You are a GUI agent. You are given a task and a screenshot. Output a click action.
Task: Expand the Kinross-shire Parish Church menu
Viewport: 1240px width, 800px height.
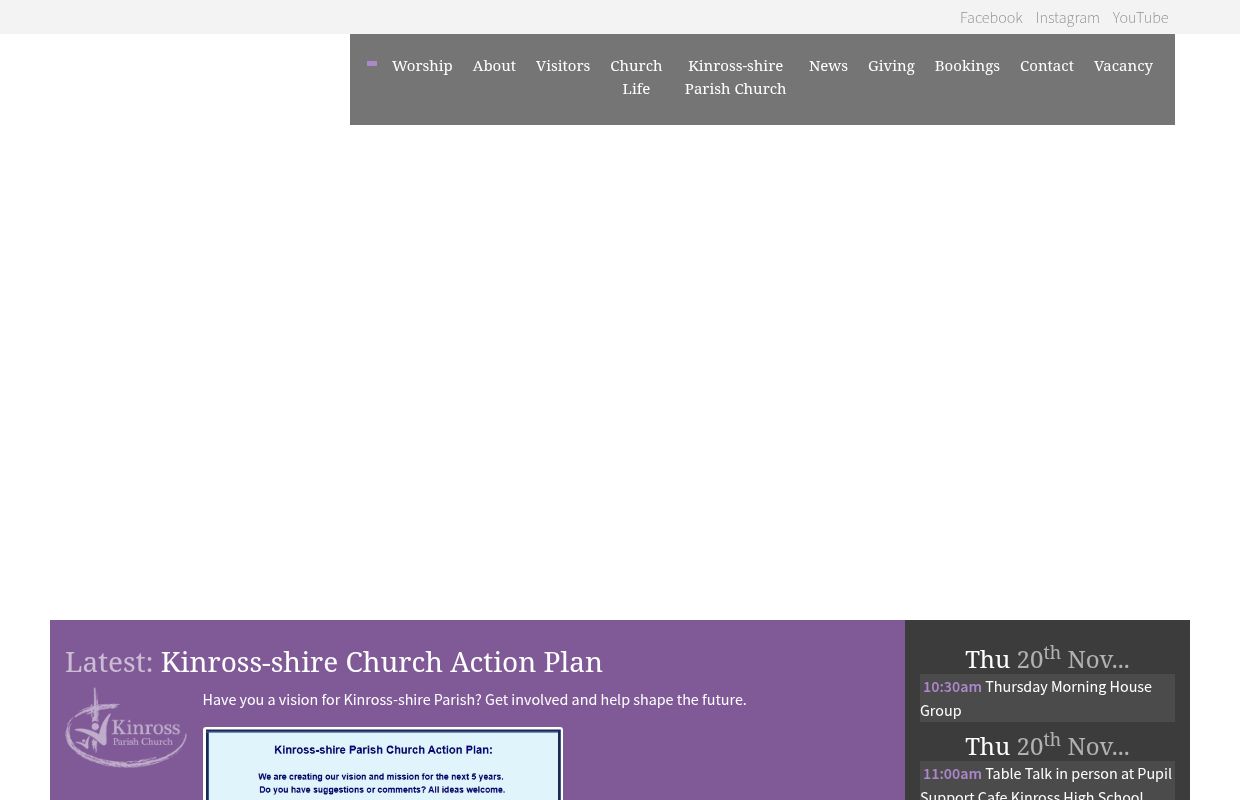pos(735,77)
